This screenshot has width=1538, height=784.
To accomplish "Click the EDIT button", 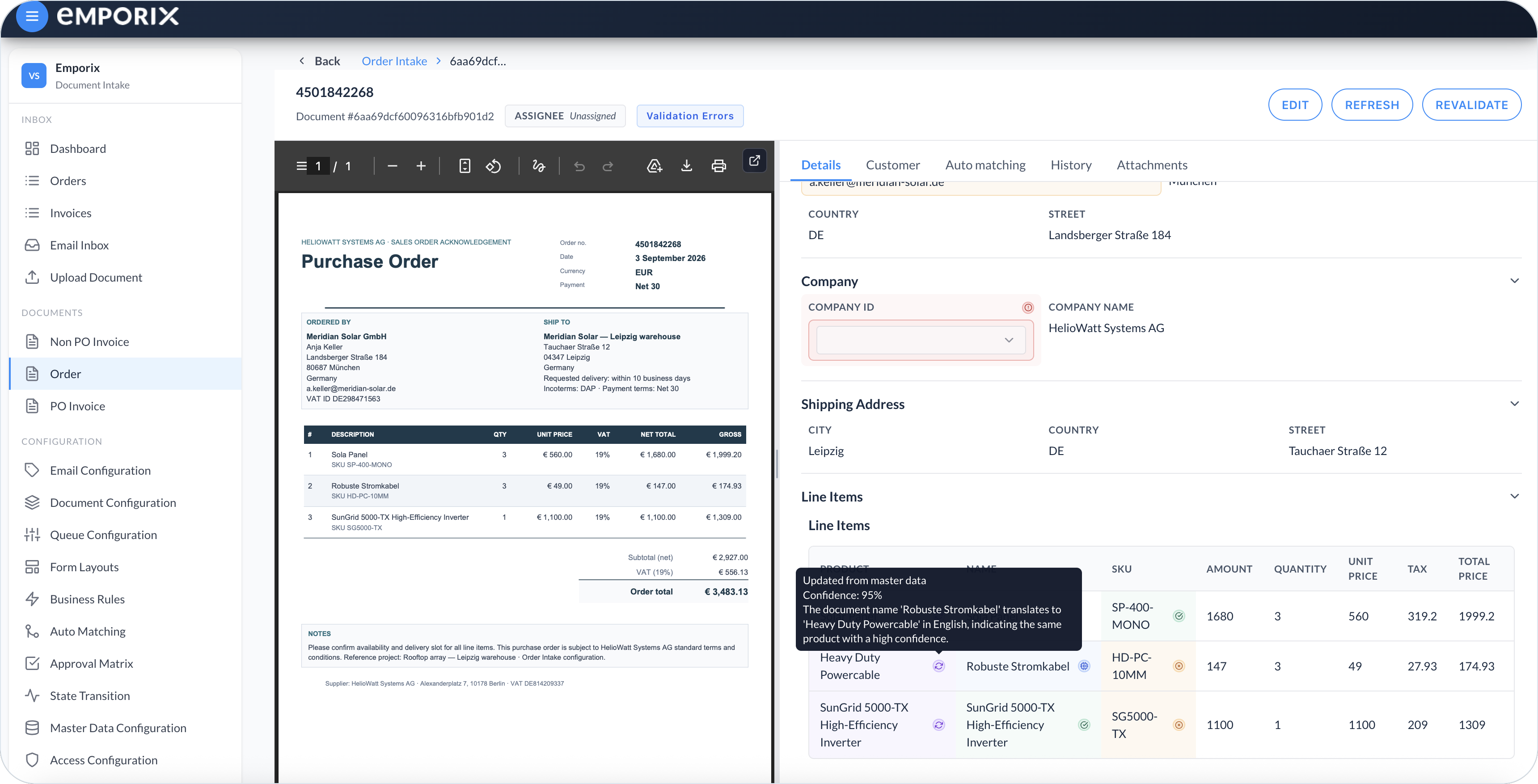I will [1294, 105].
